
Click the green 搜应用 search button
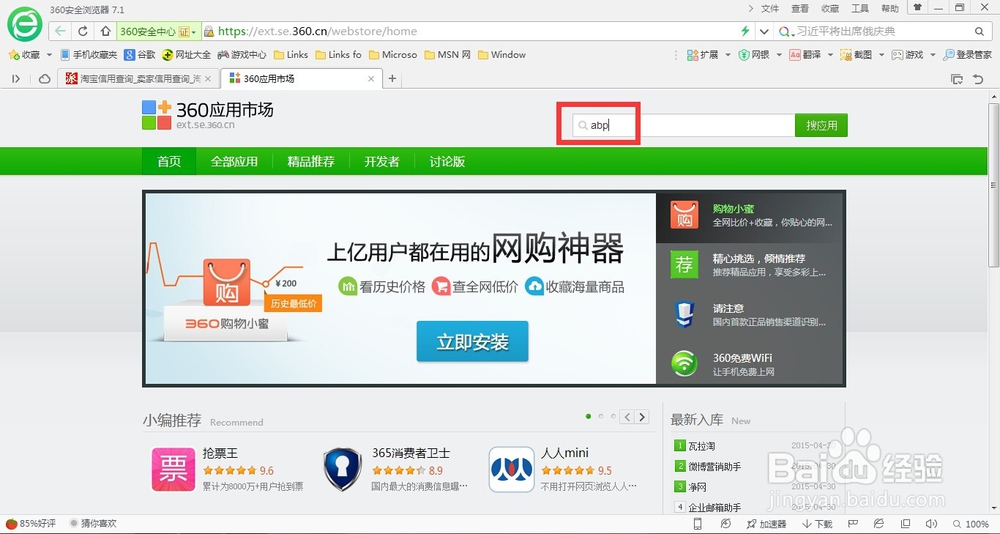click(821, 125)
